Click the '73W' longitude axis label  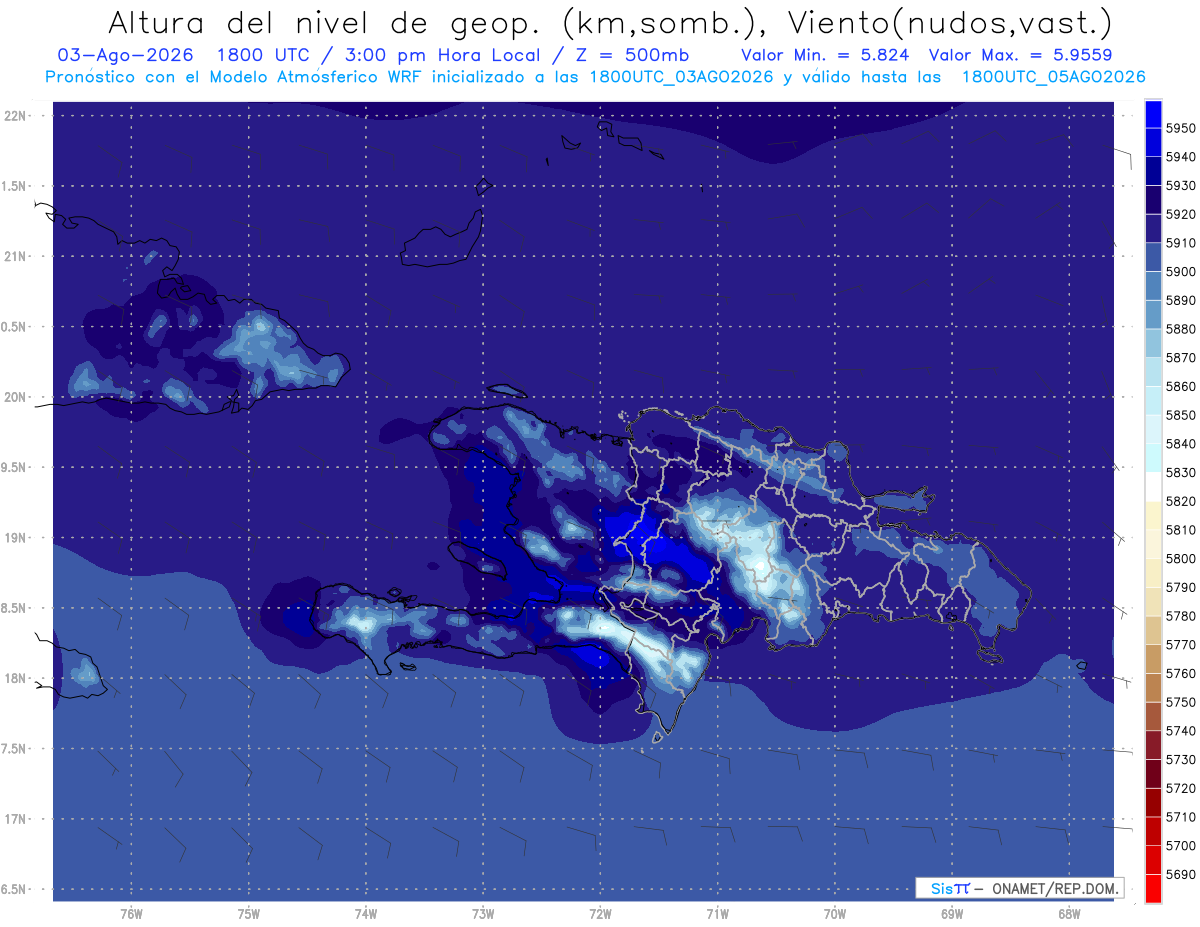pos(483,913)
